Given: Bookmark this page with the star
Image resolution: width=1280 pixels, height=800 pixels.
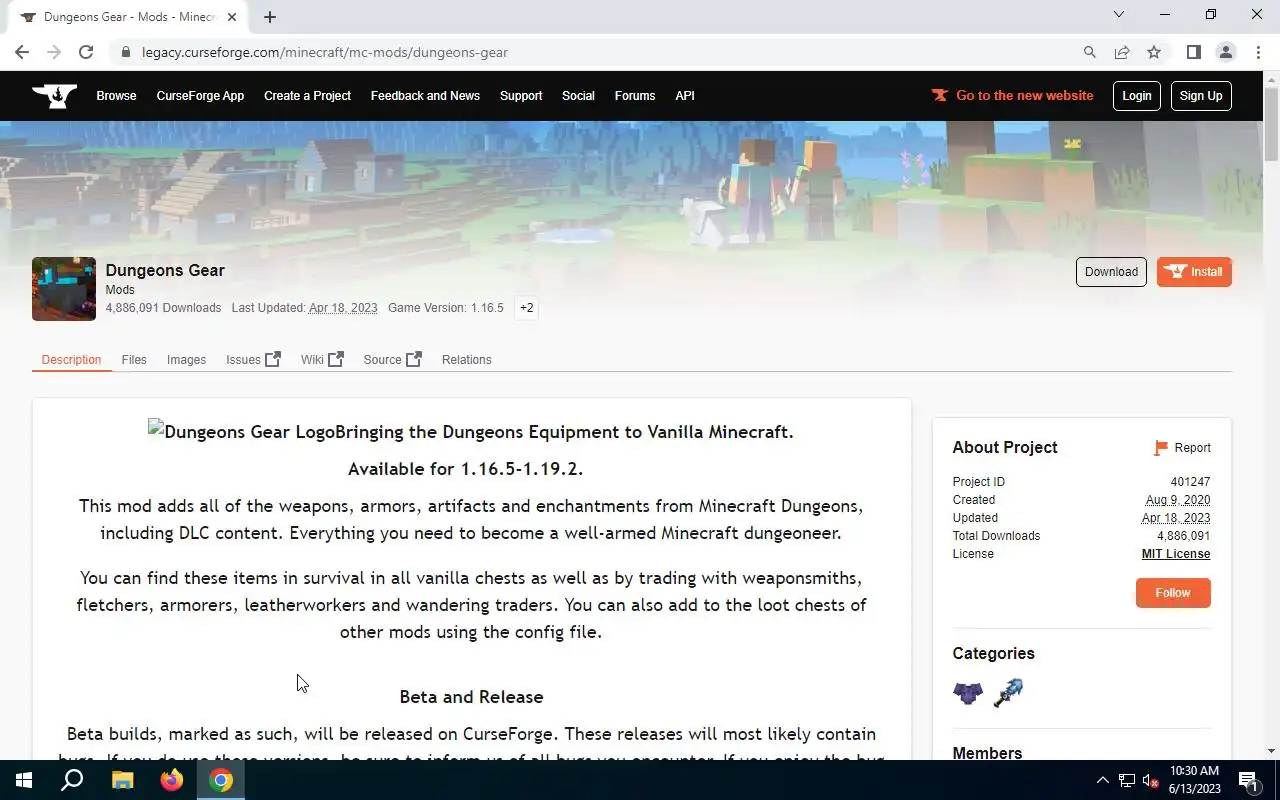Looking at the screenshot, I should (x=1154, y=52).
